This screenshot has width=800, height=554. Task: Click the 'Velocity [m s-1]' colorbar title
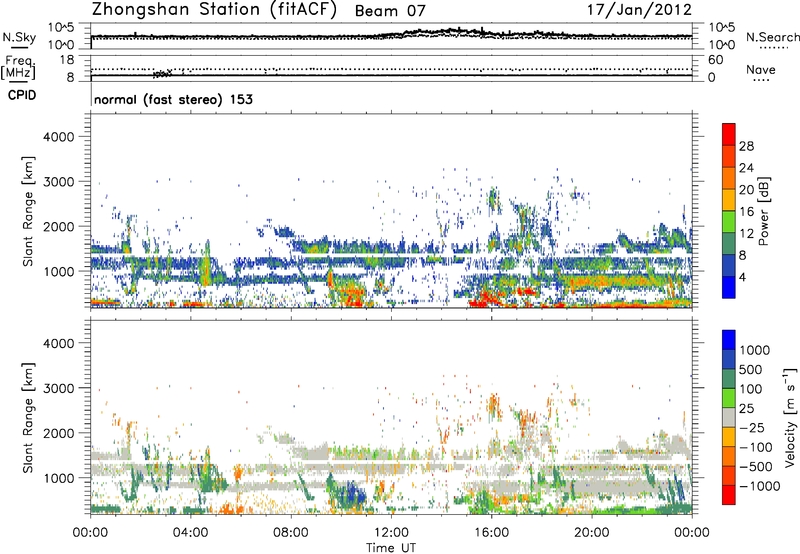[x=791, y=417]
